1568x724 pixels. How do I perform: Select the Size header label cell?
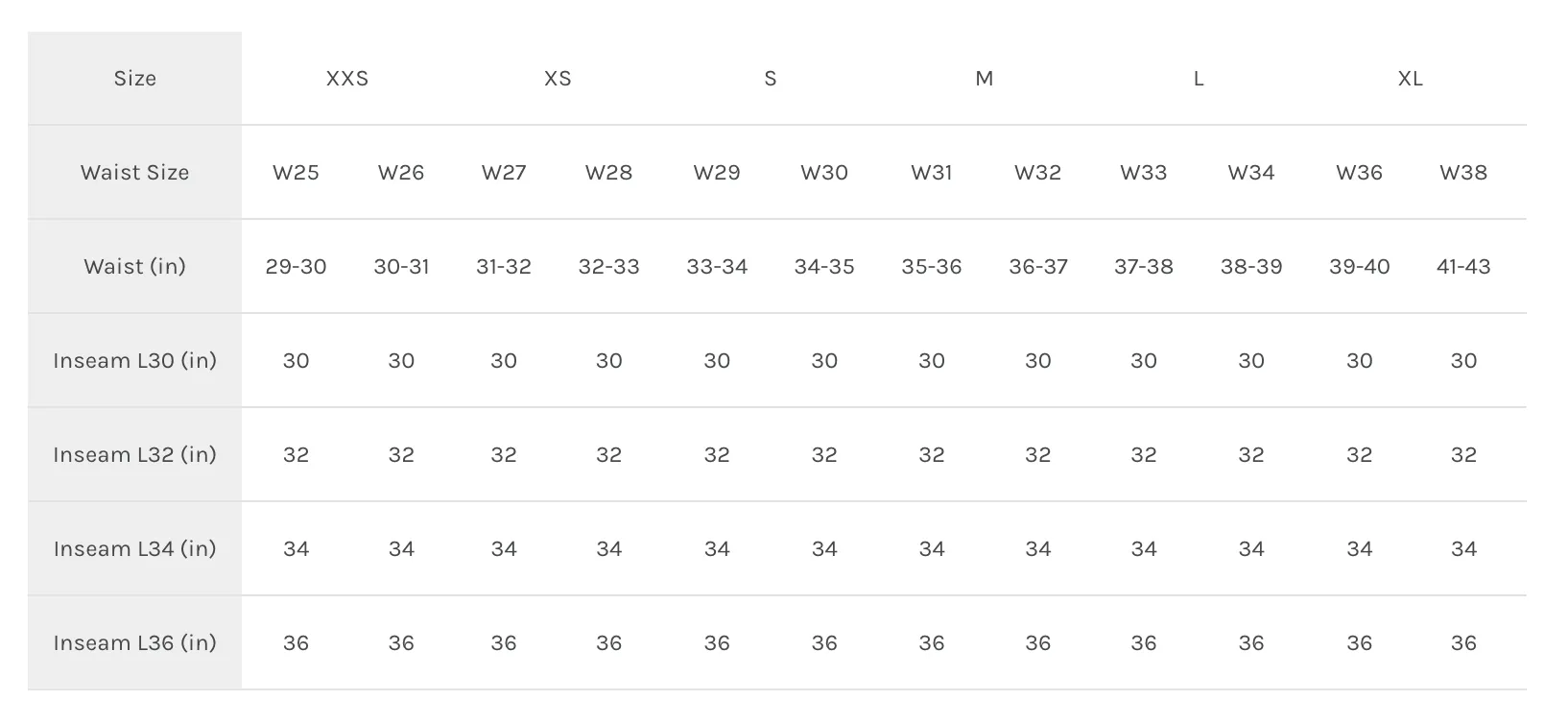click(x=135, y=79)
